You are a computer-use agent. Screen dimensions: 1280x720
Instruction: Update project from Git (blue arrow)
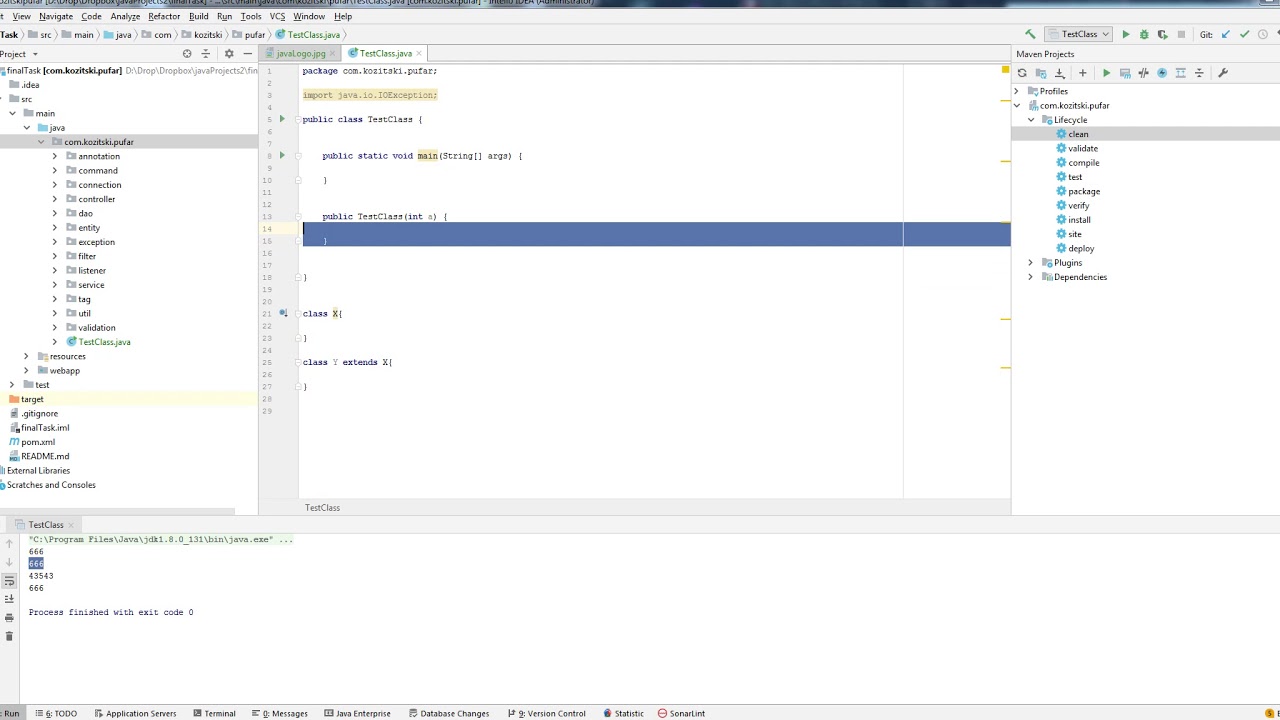(x=1226, y=34)
